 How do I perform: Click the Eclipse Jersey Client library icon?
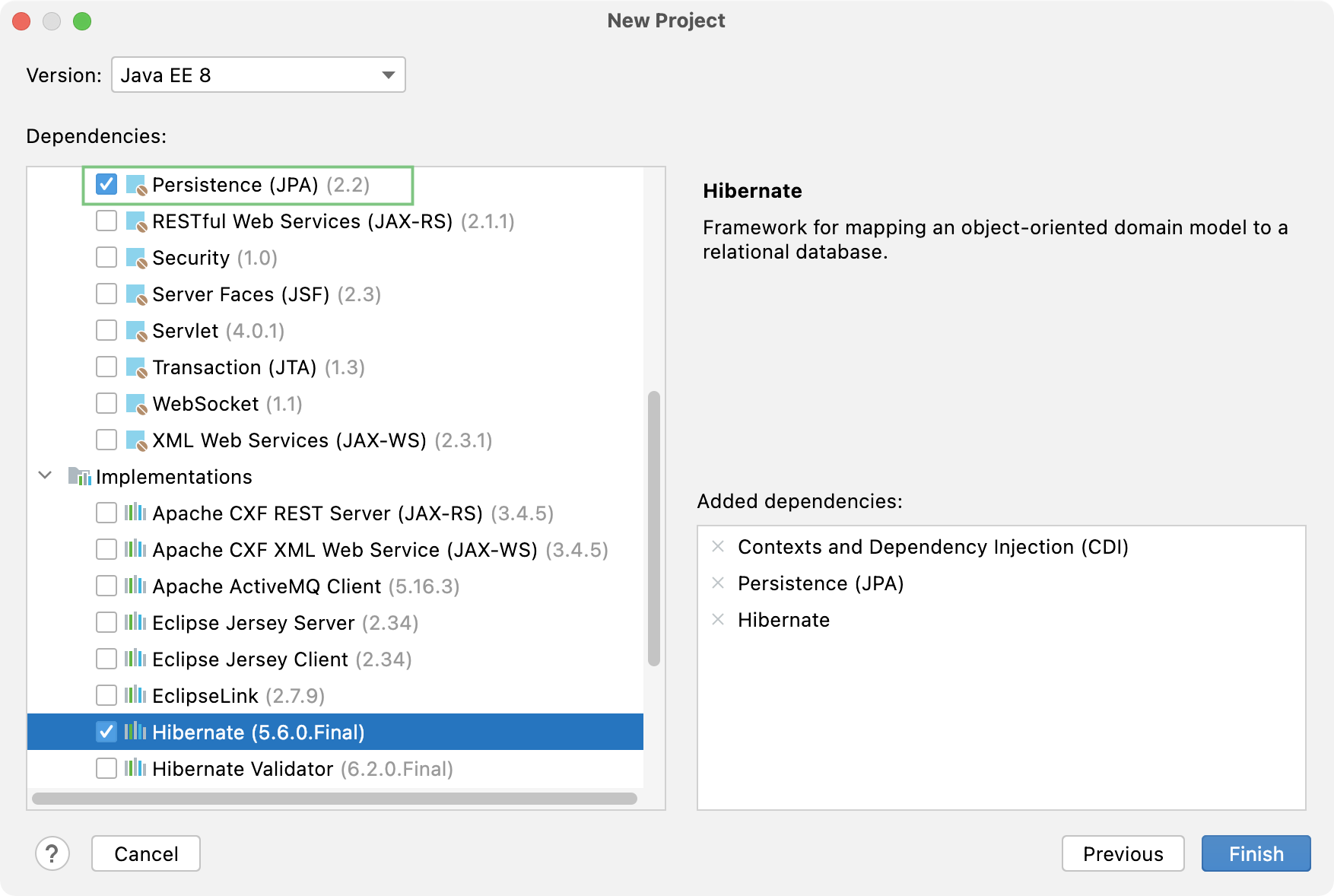[135, 659]
